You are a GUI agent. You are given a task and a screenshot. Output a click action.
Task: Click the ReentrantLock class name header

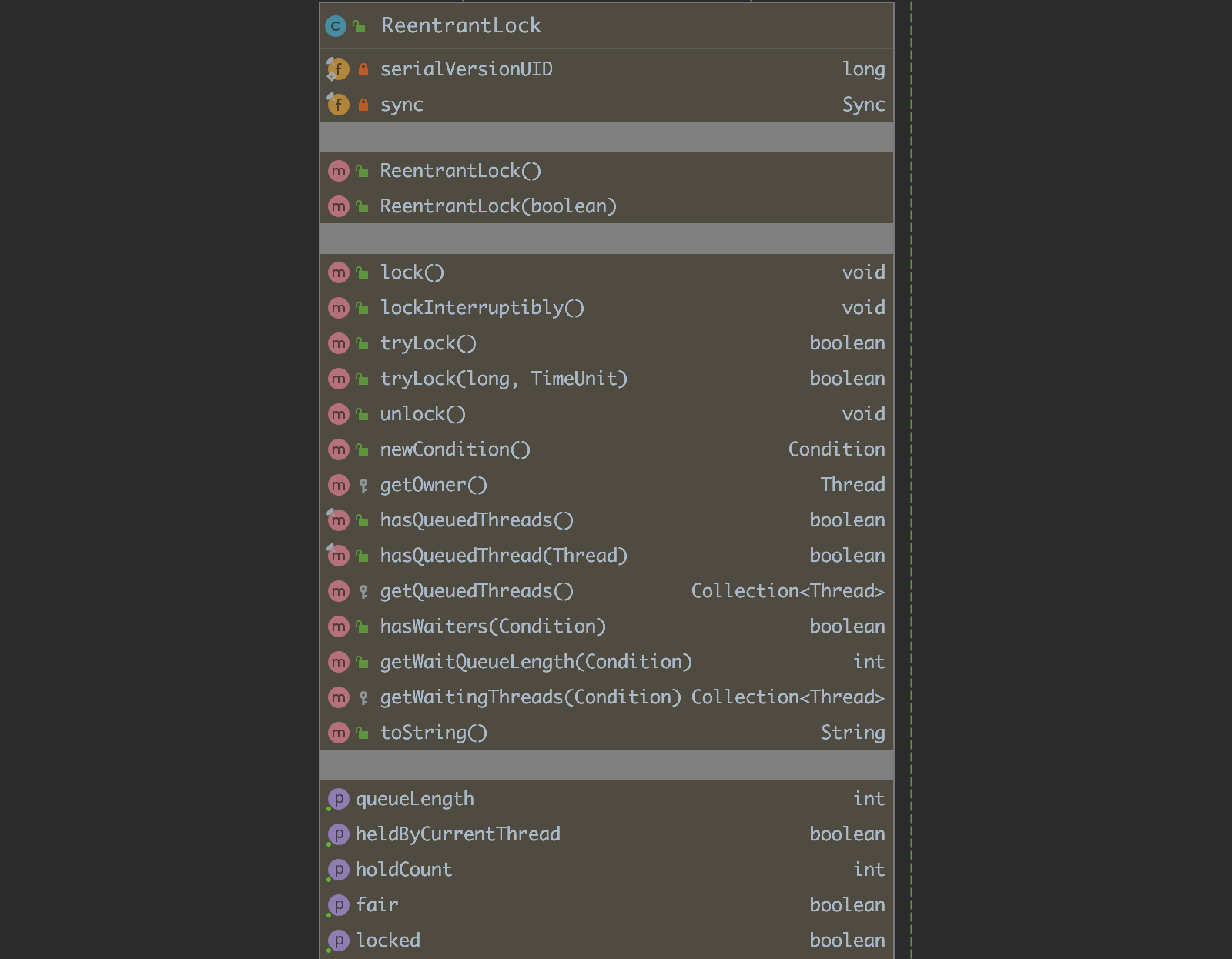(x=461, y=26)
